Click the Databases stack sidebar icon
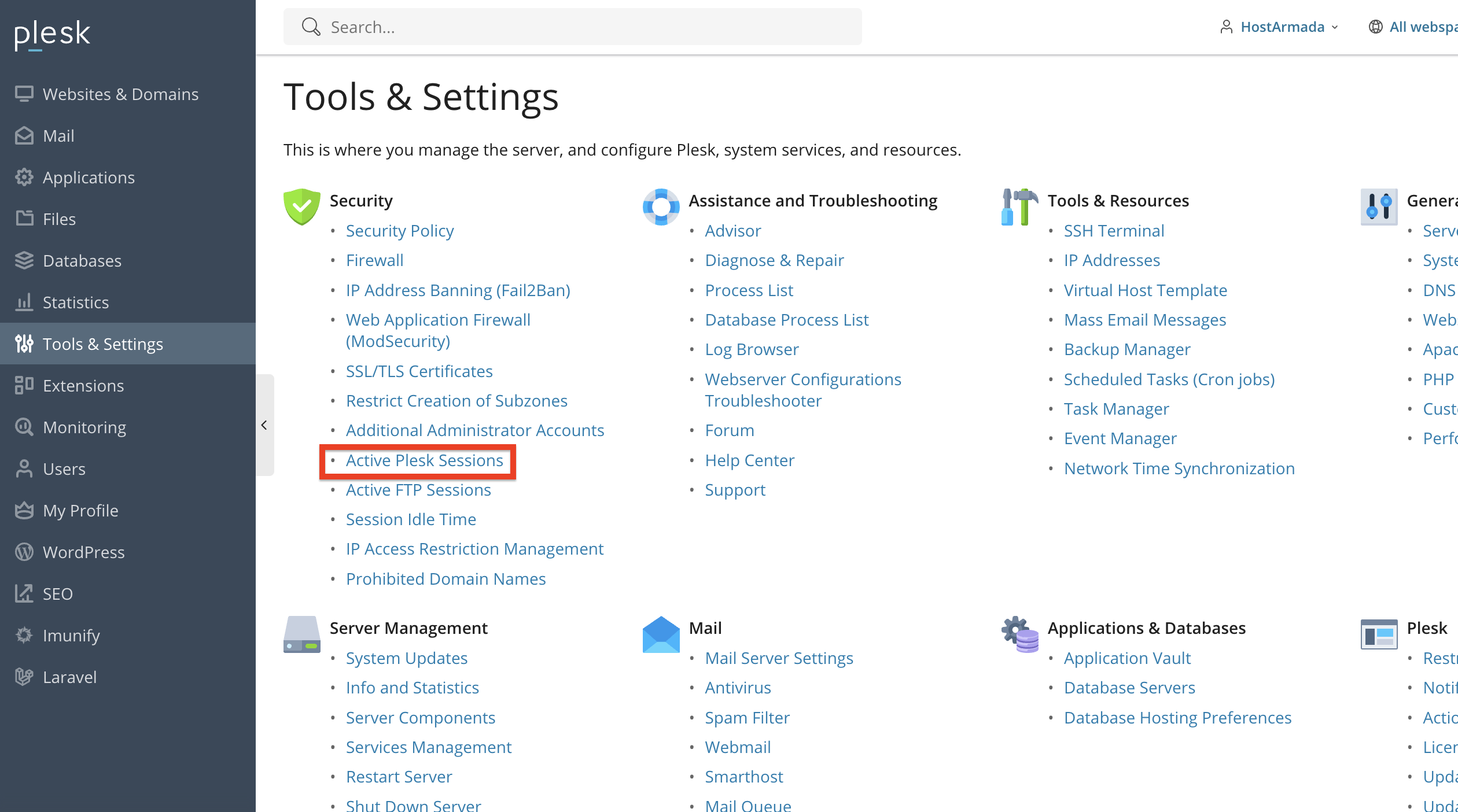The height and width of the screenshot is (812, 1458). 24,260
